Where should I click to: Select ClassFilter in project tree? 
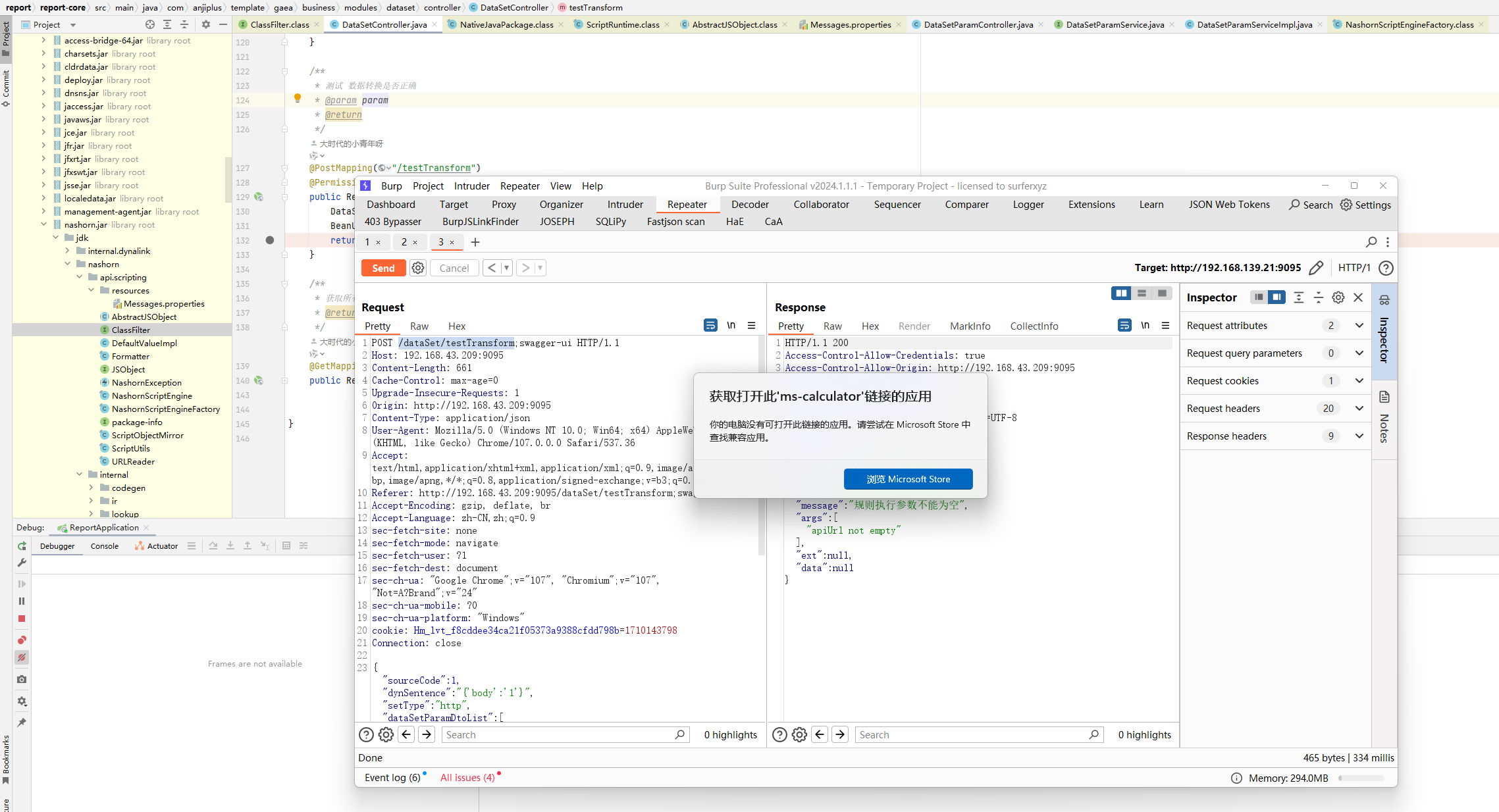pos(131,330)
